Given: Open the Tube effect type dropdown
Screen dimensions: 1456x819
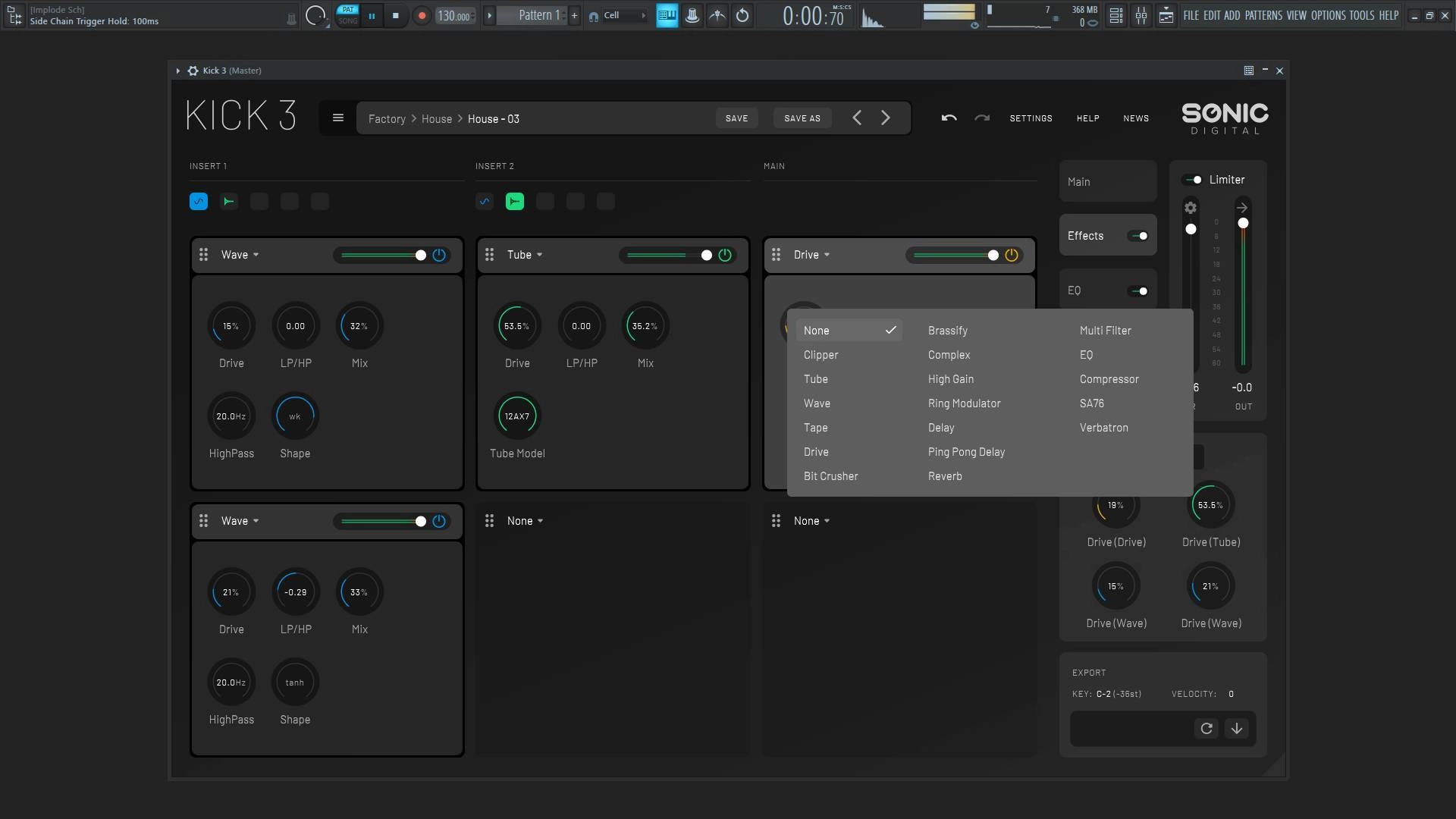Looking at the screenshot, I should pyautogui.click(x=525, y=255).
